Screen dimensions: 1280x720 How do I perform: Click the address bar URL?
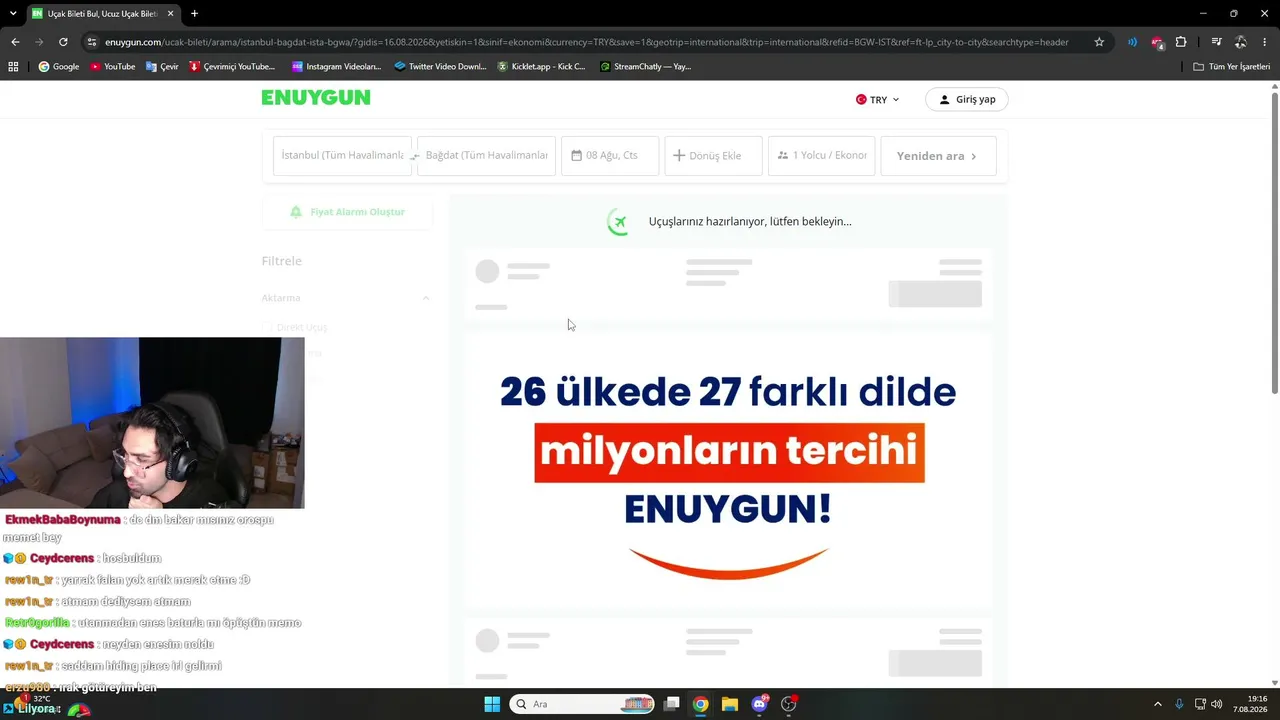587,42
